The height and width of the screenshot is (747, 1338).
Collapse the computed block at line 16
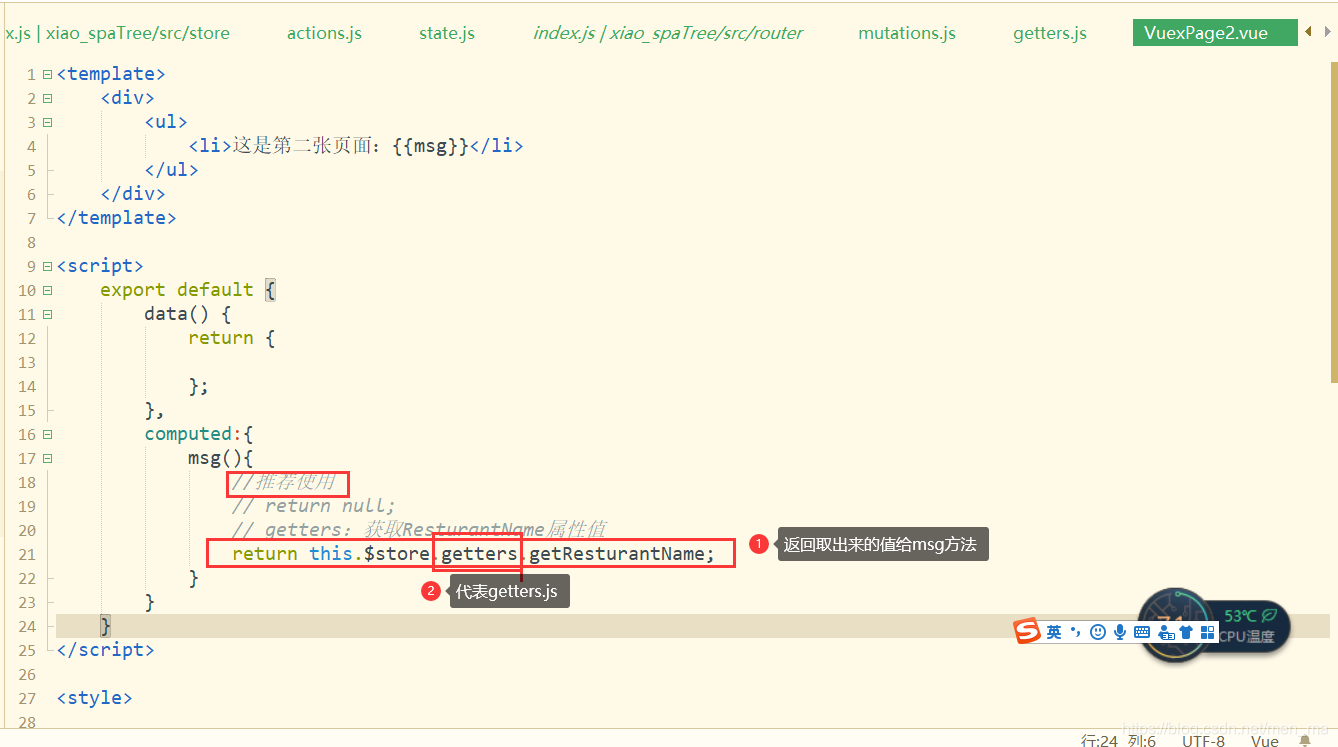pos(47,434)
